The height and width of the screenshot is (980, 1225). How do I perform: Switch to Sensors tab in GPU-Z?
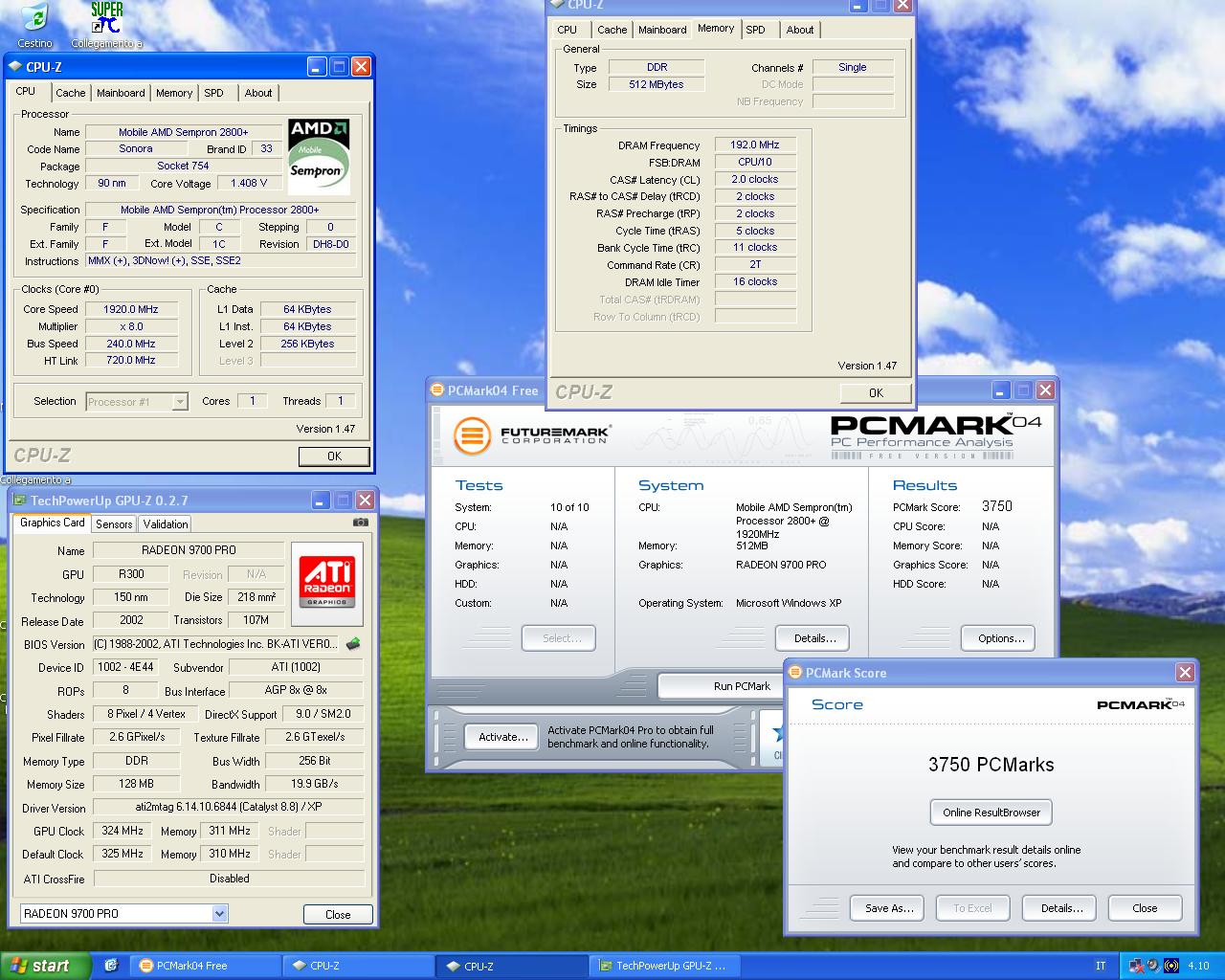[114, 524]
